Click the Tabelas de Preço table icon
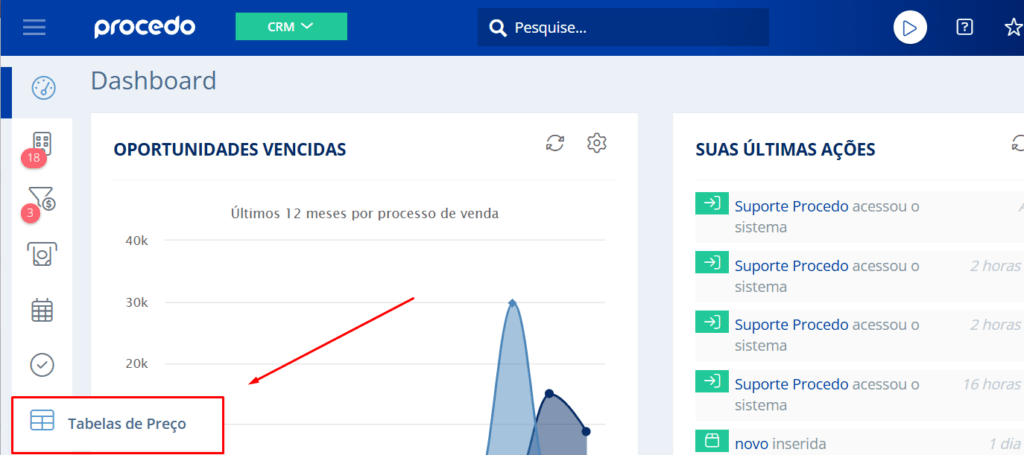 click(42, 420)
